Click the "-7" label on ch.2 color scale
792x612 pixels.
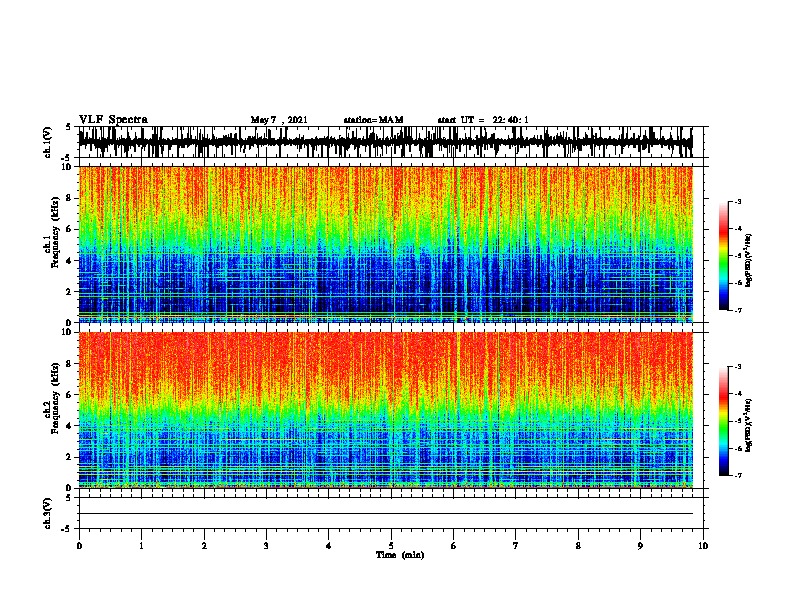pos(737,476)
